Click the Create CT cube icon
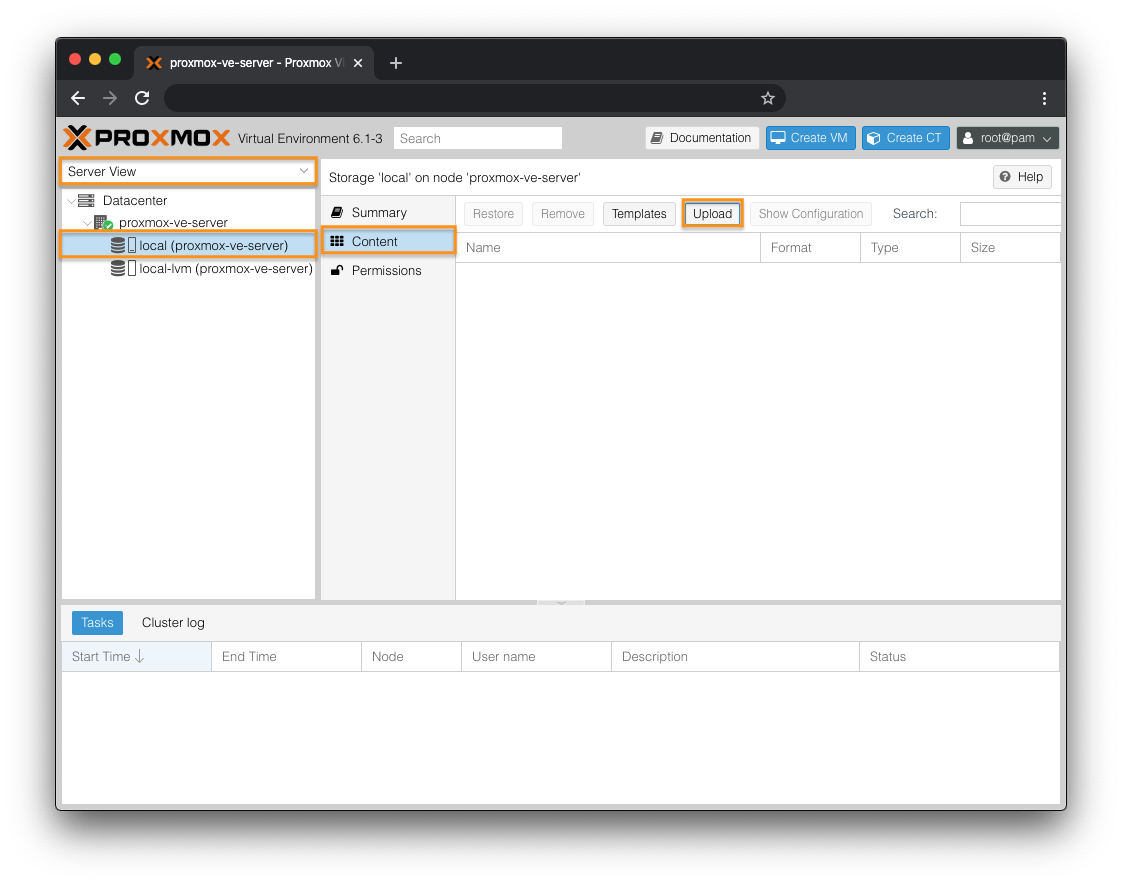This screenshot has height=884, width=1122. point(874,138)
